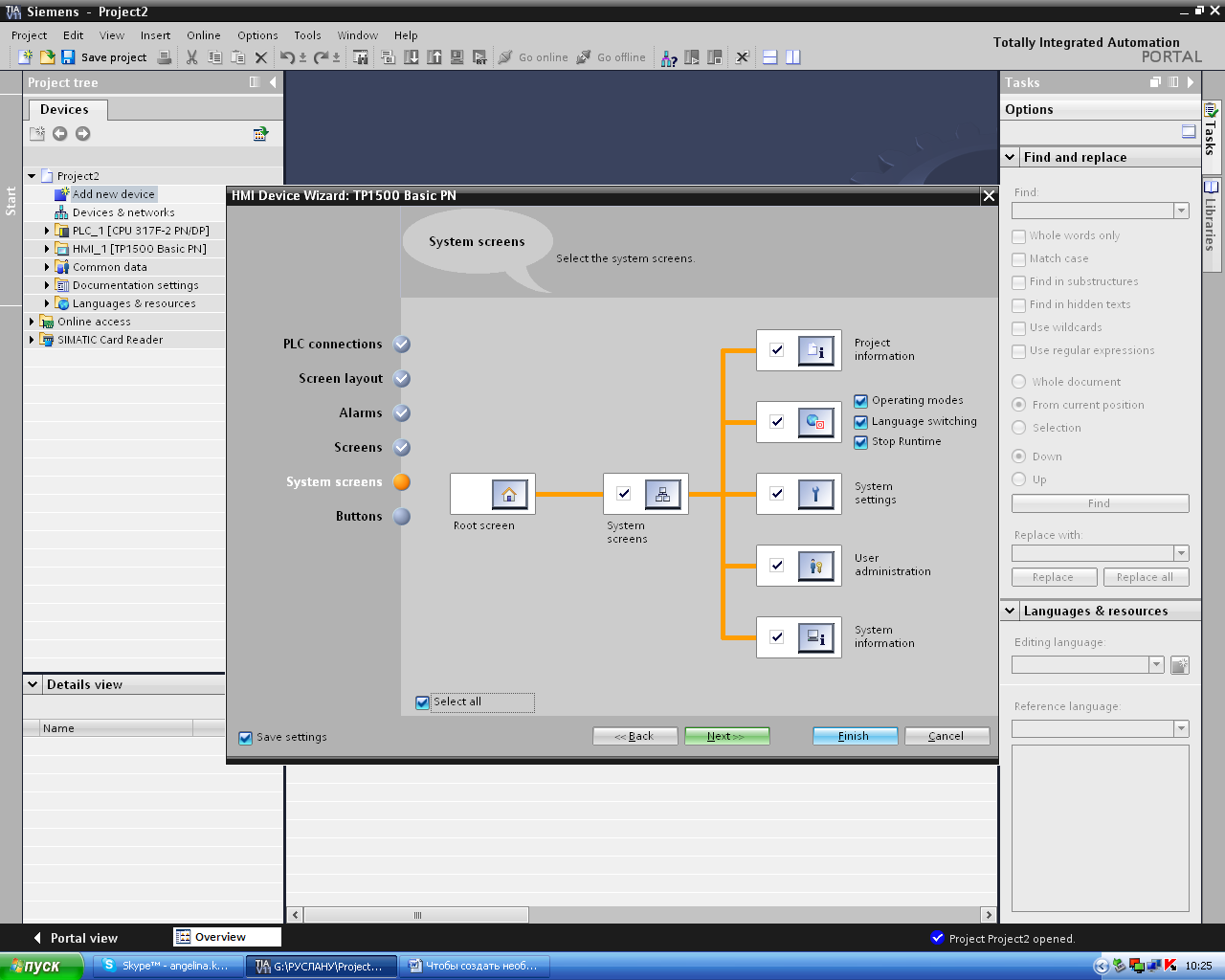
Task: Click the Project tree forward arrow icon
Action: (x=83, y=134)
